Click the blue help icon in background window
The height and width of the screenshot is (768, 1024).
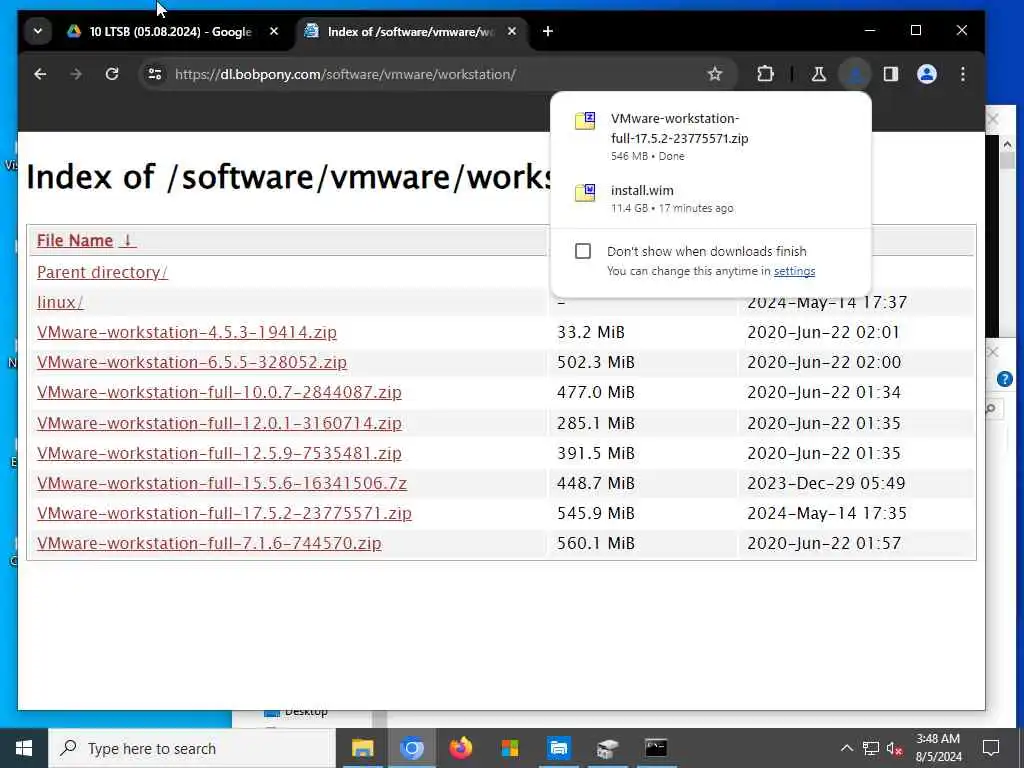coord(1004,379)
